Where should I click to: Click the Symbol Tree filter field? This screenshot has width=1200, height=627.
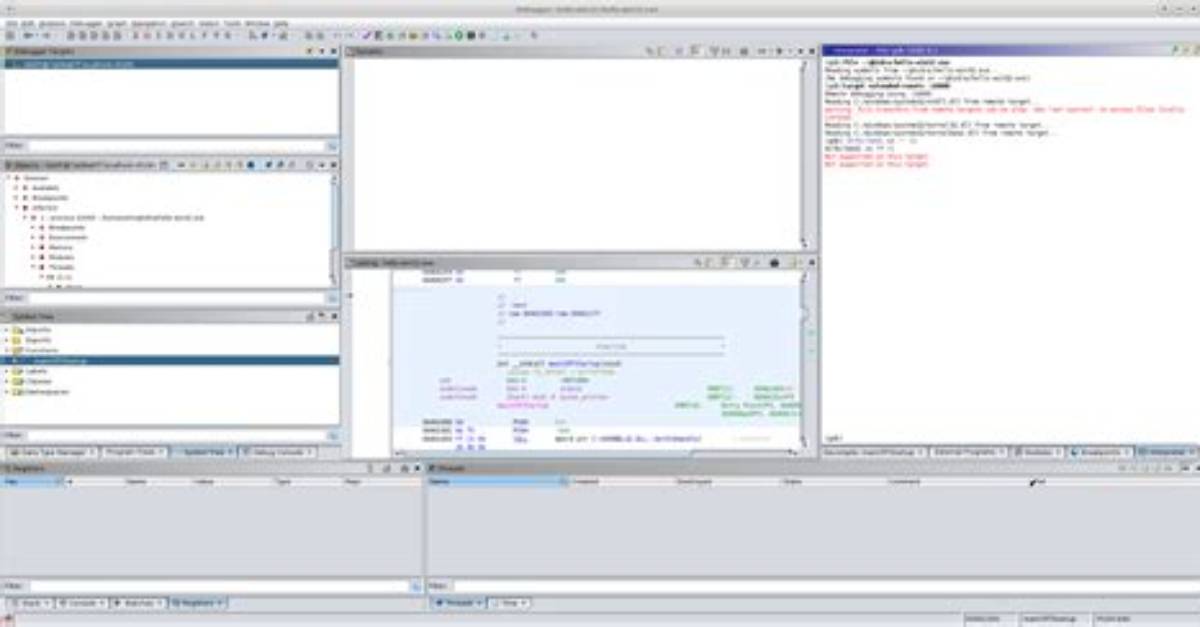coord(177,436)
